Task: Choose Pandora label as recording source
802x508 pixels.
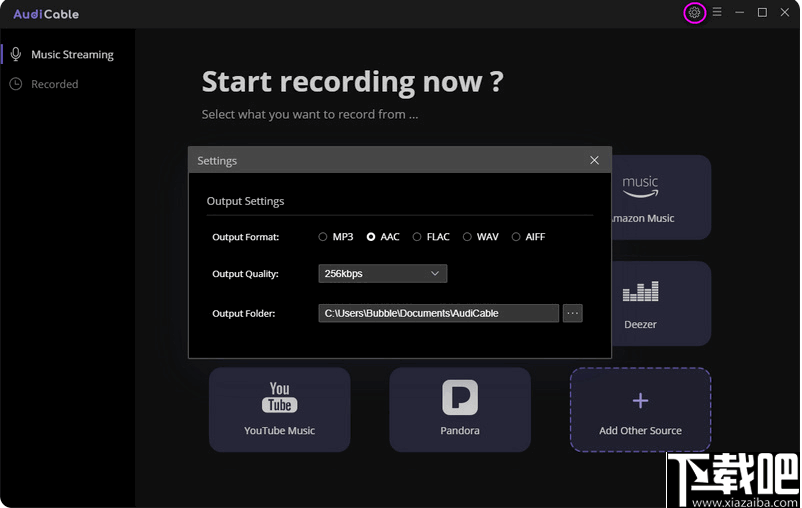Action: point(460,431)
